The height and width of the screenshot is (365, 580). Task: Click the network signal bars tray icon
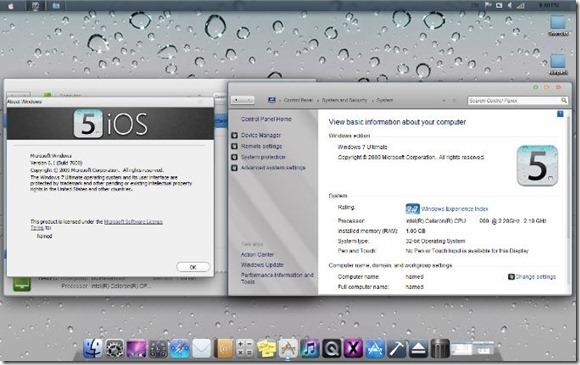(x=521, y=6)
